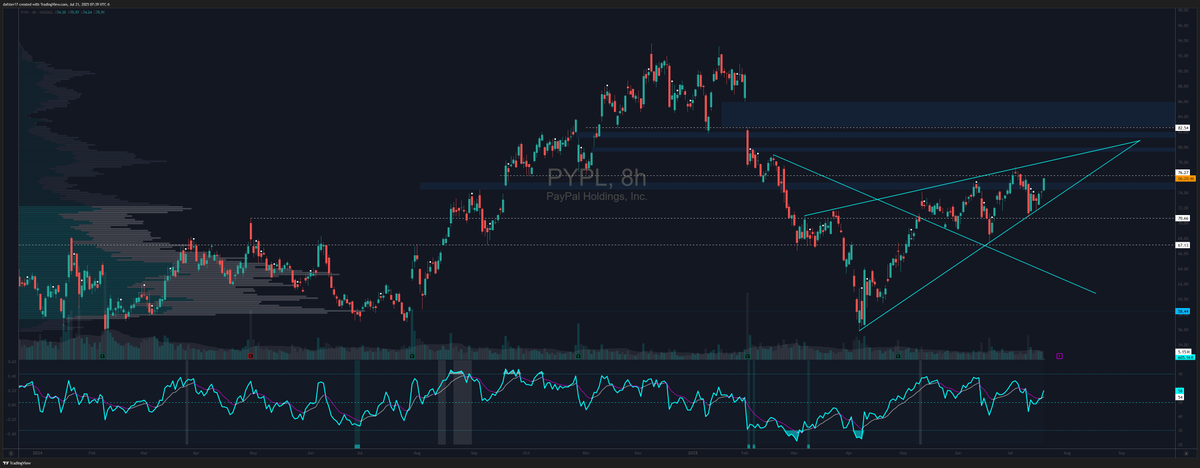Click the oscillator value label reading 54
1200x468 pixels.
point(1181,397)
